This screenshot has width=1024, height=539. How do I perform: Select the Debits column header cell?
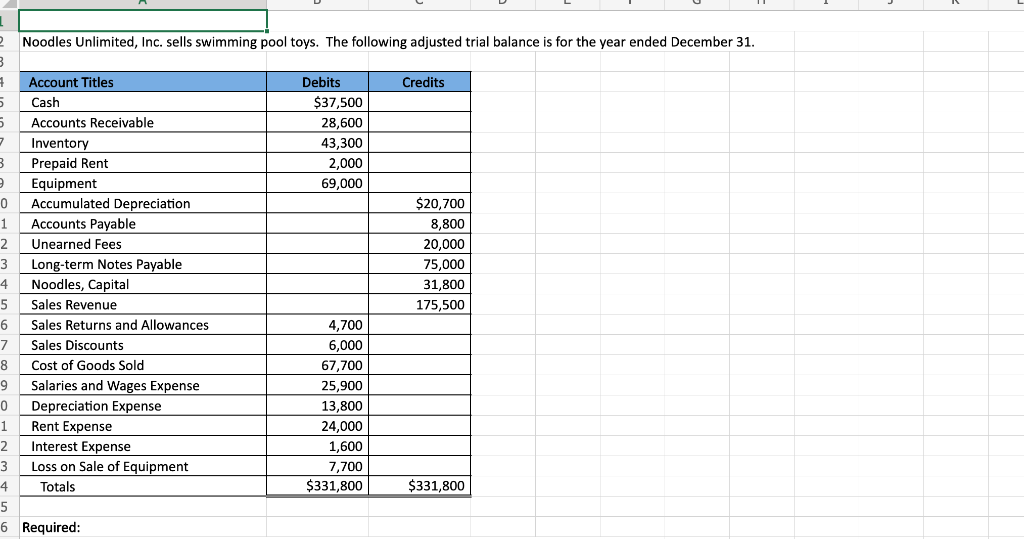pos(317,82)
